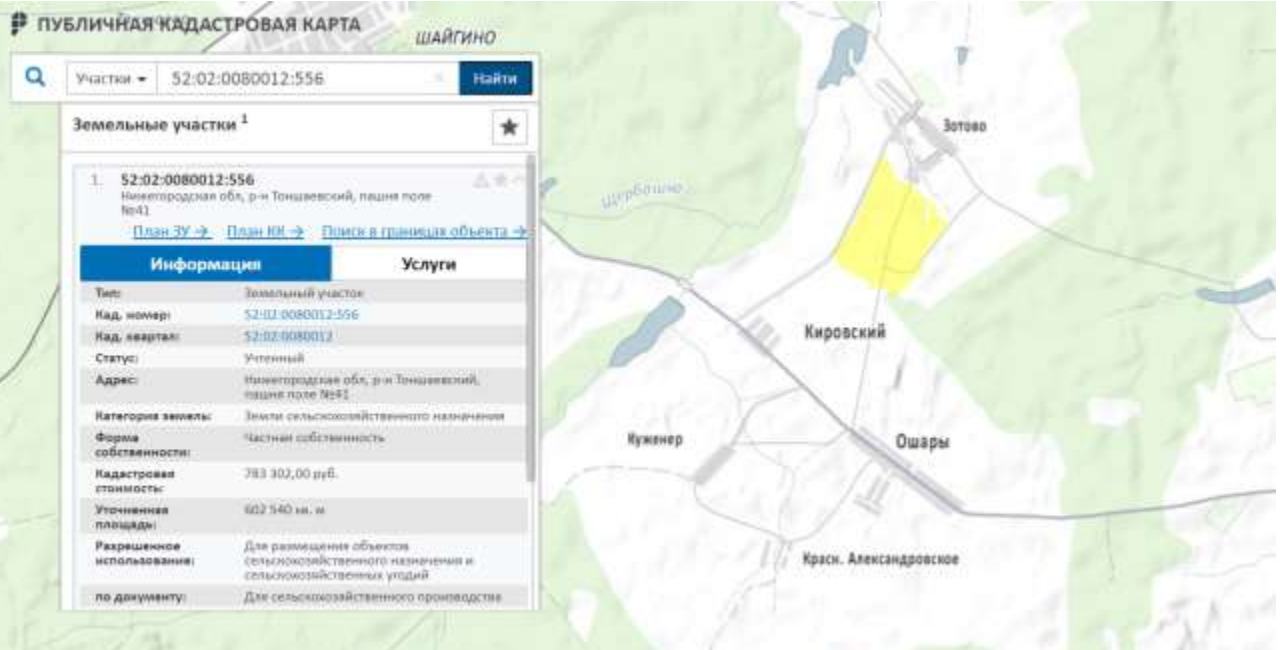Click the Найти button

click(496, 78)
